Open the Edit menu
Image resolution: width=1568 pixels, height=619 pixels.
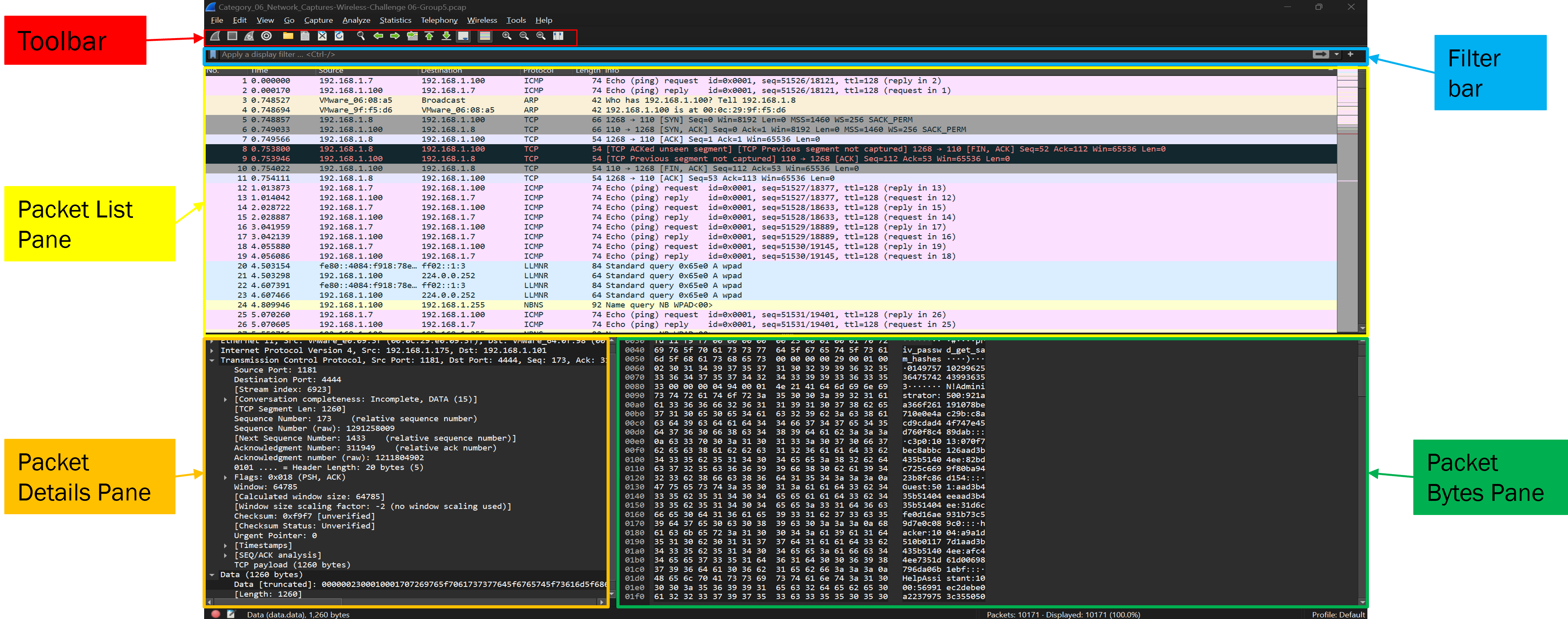pyautogui.click(x=240, y=21)
